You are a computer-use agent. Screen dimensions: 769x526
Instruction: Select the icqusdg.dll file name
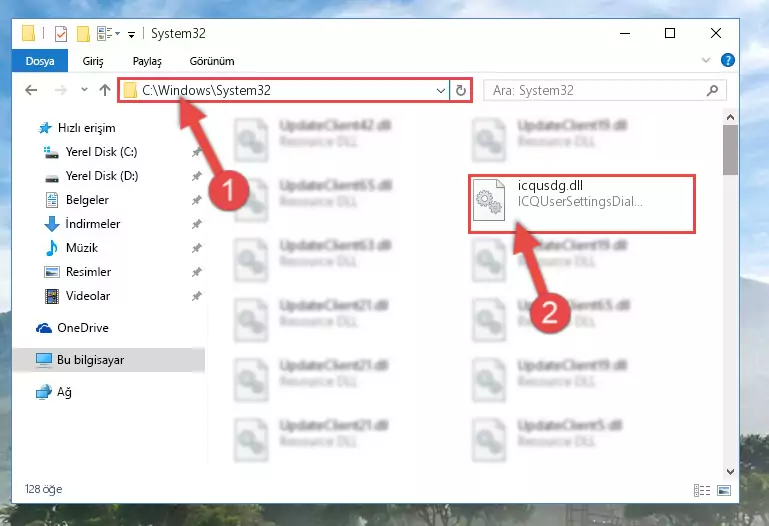[x=550, y=186]
